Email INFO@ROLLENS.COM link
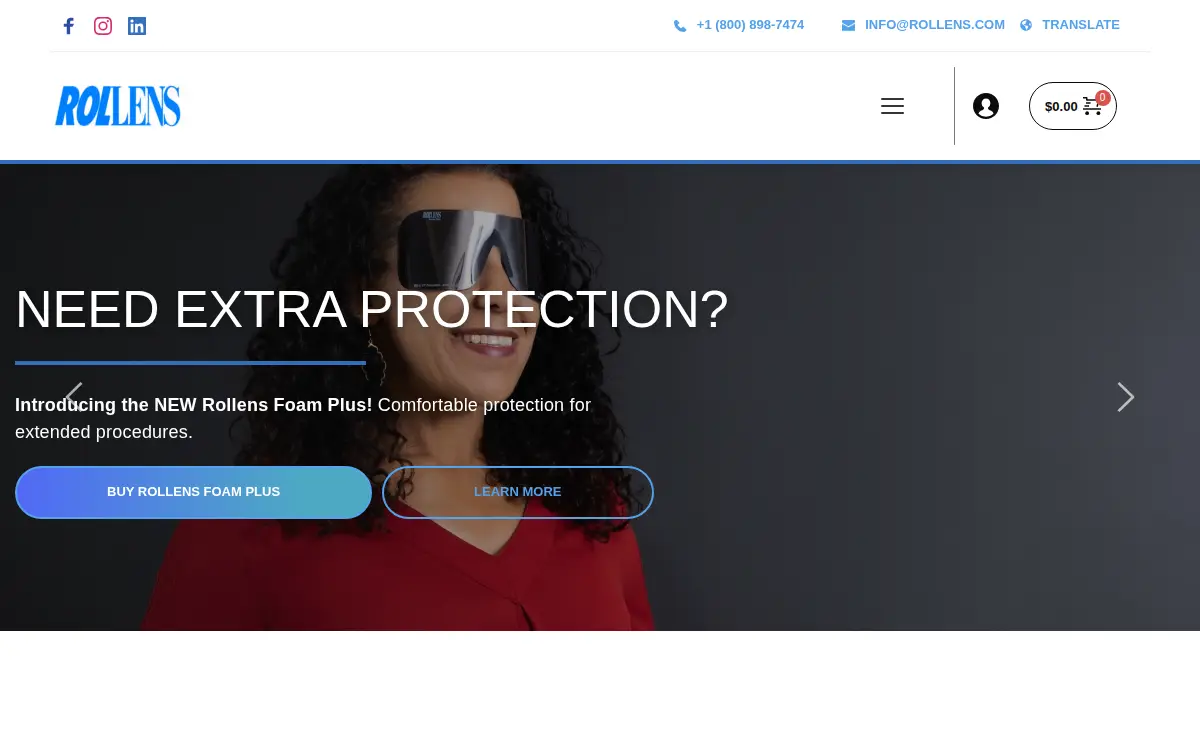Viewport: 1200px width, 750px height. pyautogui.click(x=935, y=25)
